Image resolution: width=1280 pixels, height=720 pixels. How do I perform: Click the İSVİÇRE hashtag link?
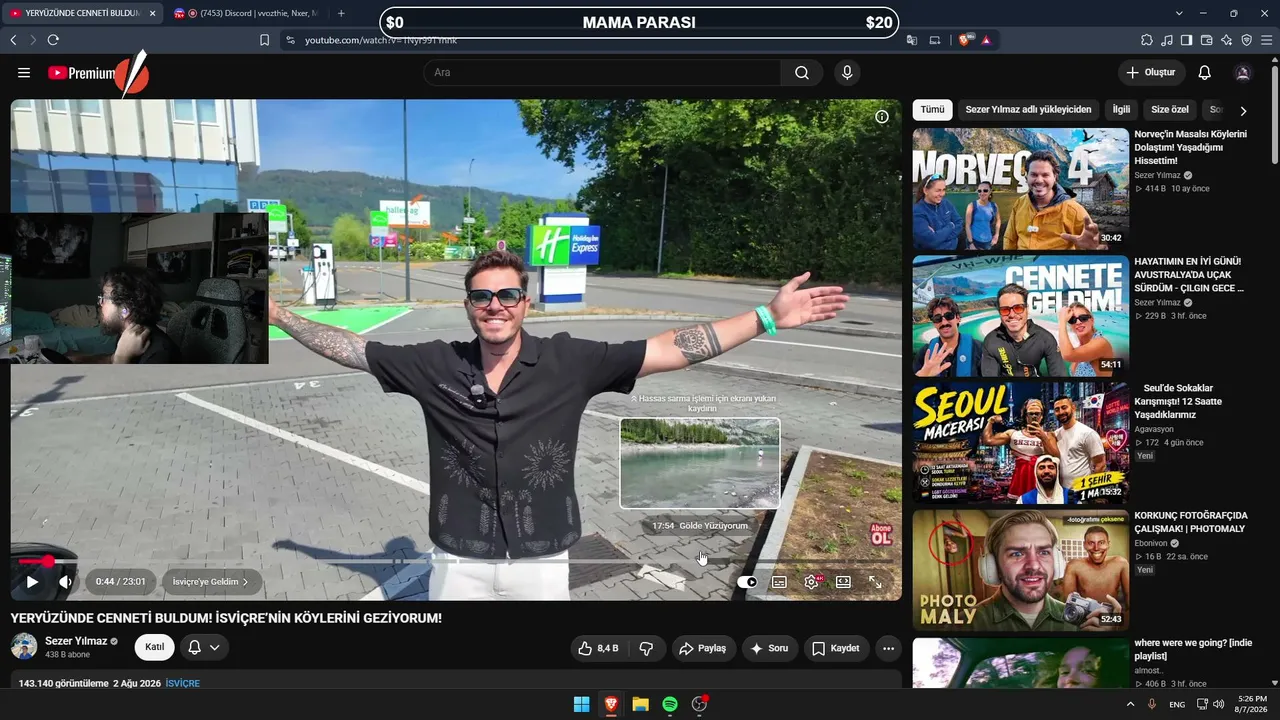(x=183, y=683)
